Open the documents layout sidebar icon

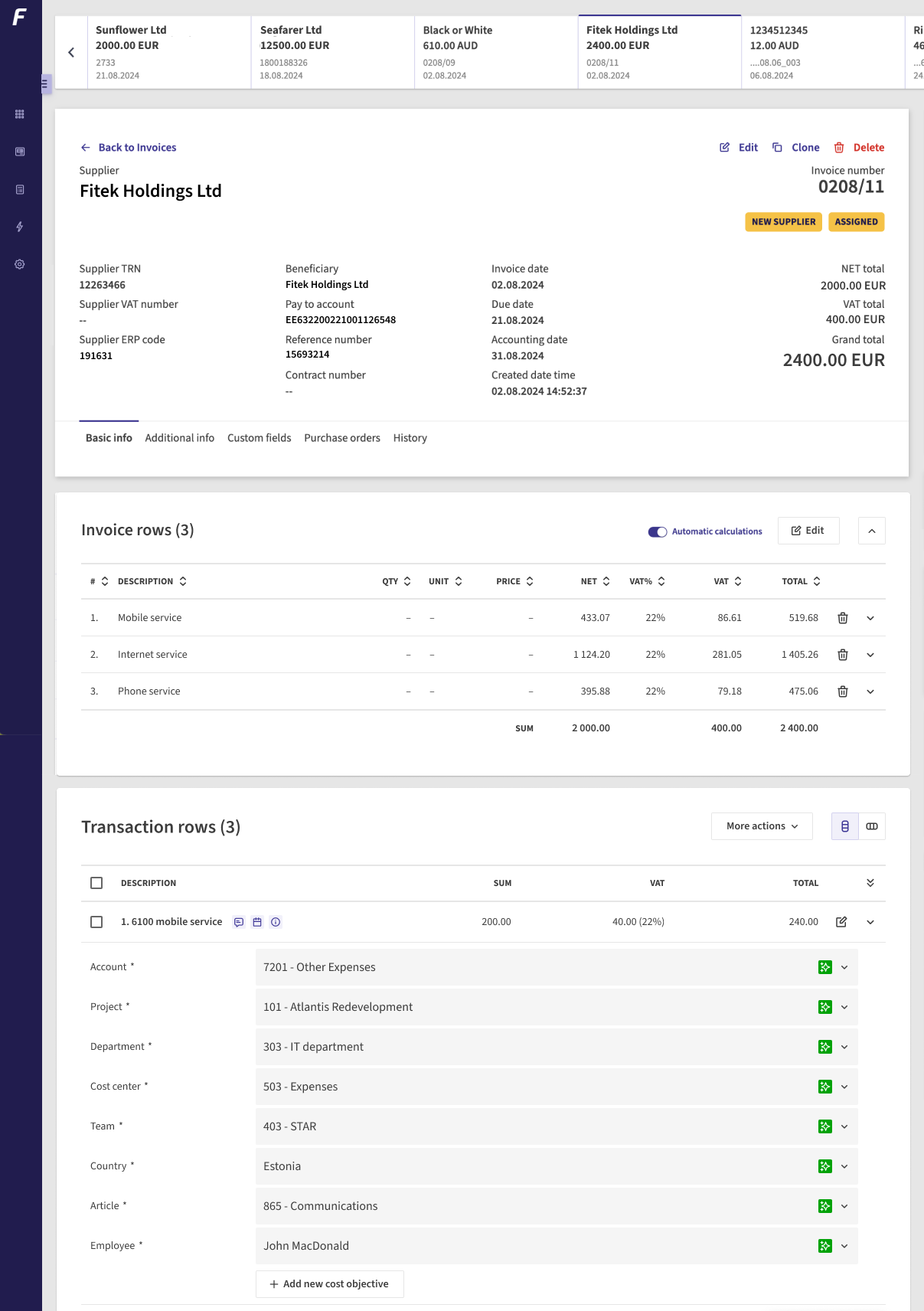[x=20, y=189]
